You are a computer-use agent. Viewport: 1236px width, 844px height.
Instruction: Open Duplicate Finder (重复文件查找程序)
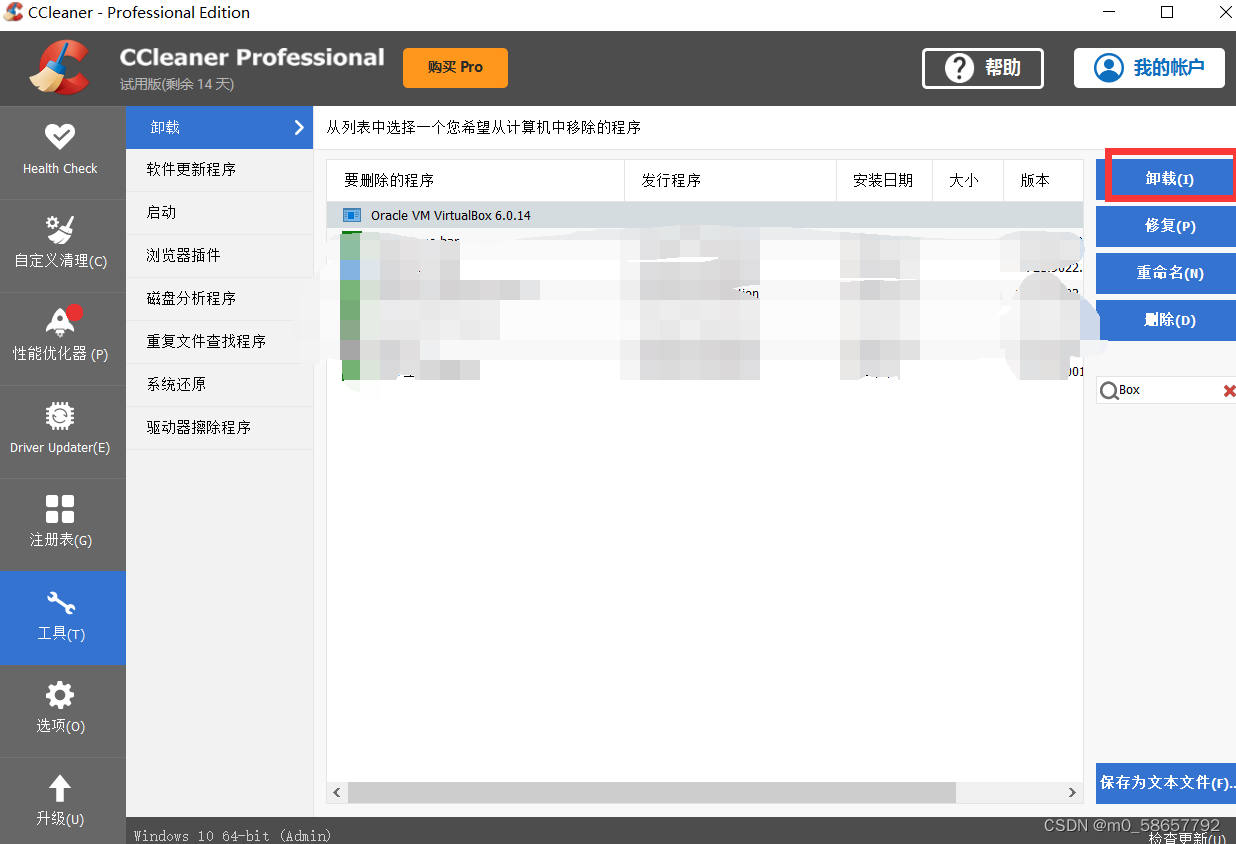click(x=219, y=342)
